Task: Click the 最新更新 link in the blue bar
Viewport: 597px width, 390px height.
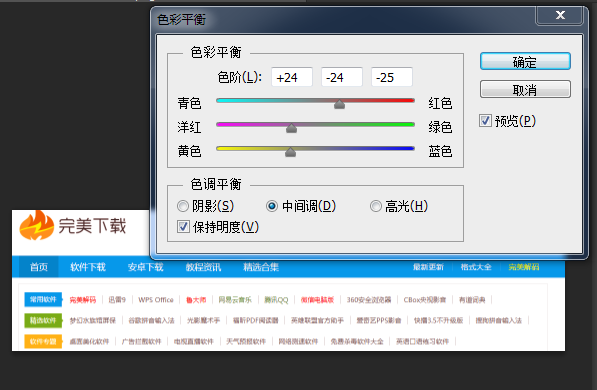Action: click(x=428, y=267)
